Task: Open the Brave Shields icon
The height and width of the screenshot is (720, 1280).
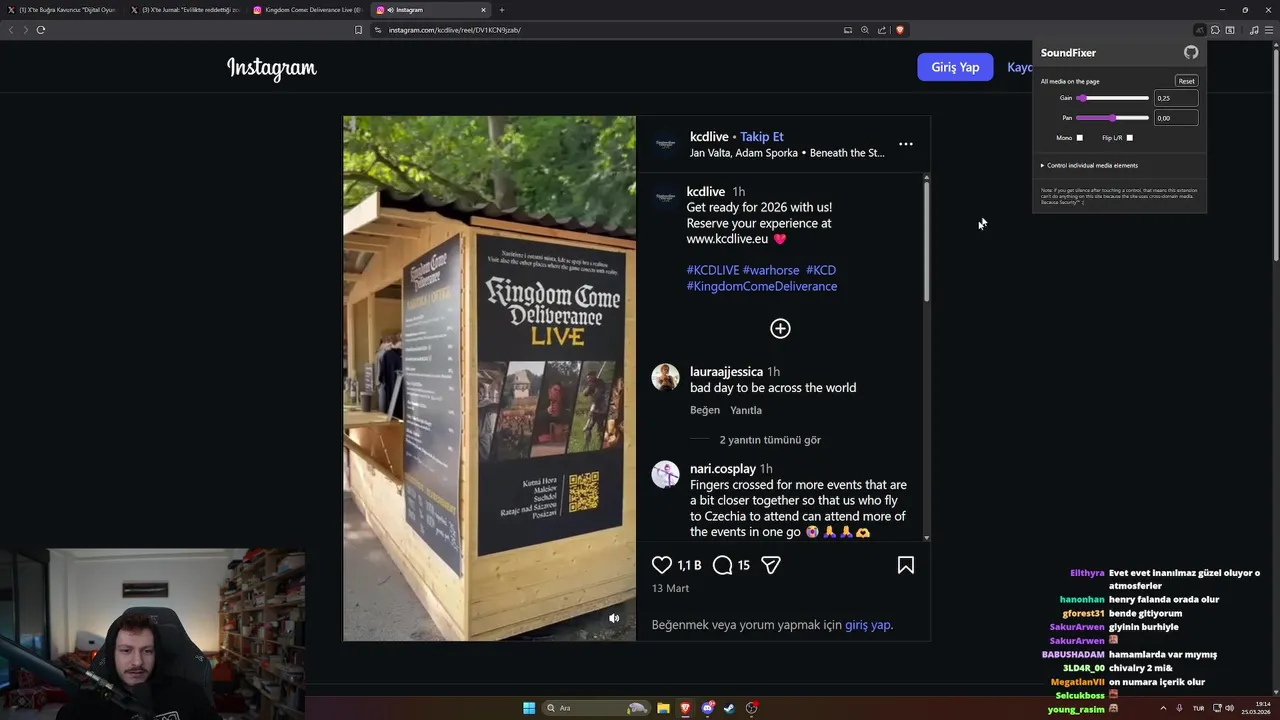Action: point(900,30)
